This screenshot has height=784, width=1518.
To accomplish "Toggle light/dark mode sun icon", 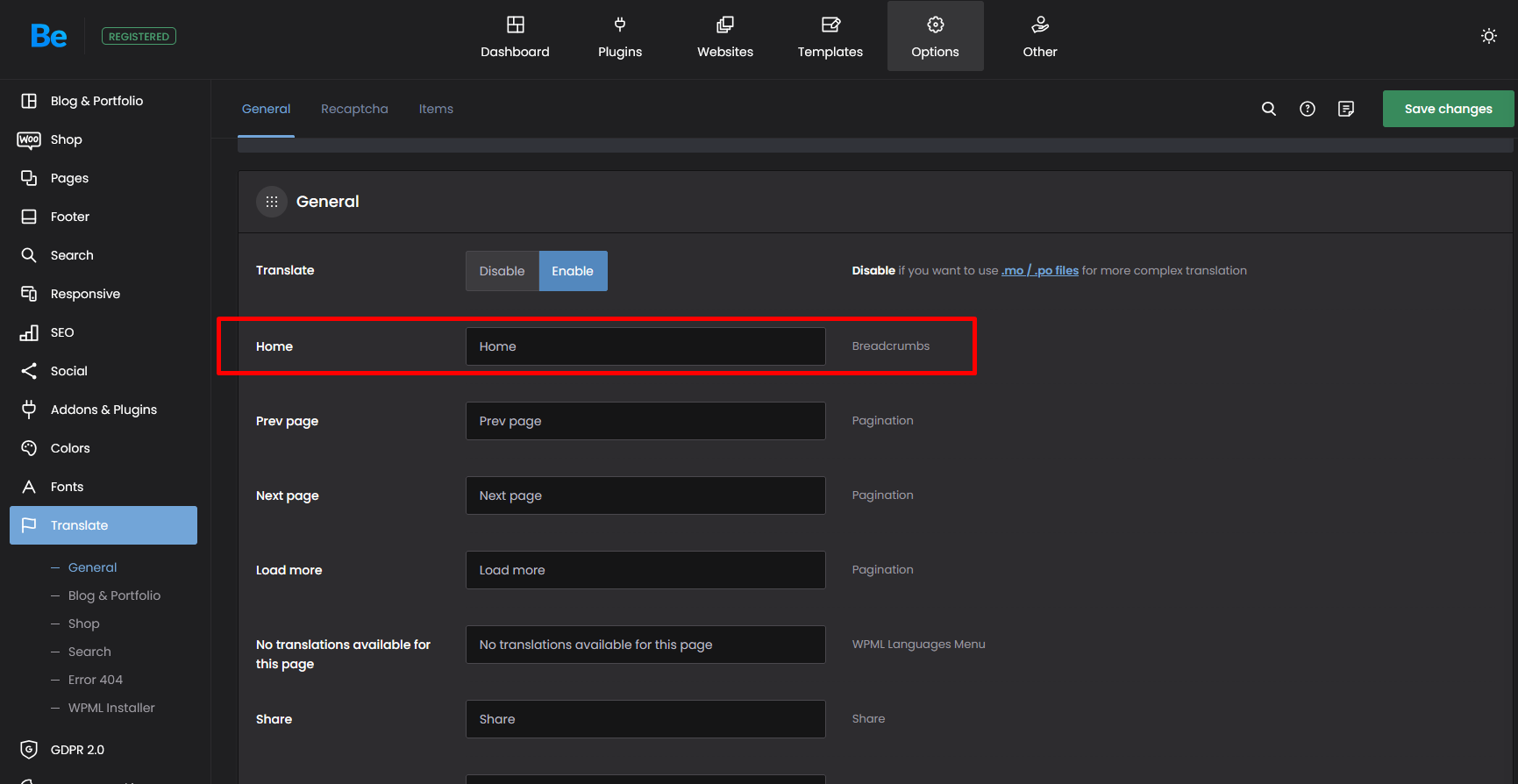I will [x=1489, y=36].
